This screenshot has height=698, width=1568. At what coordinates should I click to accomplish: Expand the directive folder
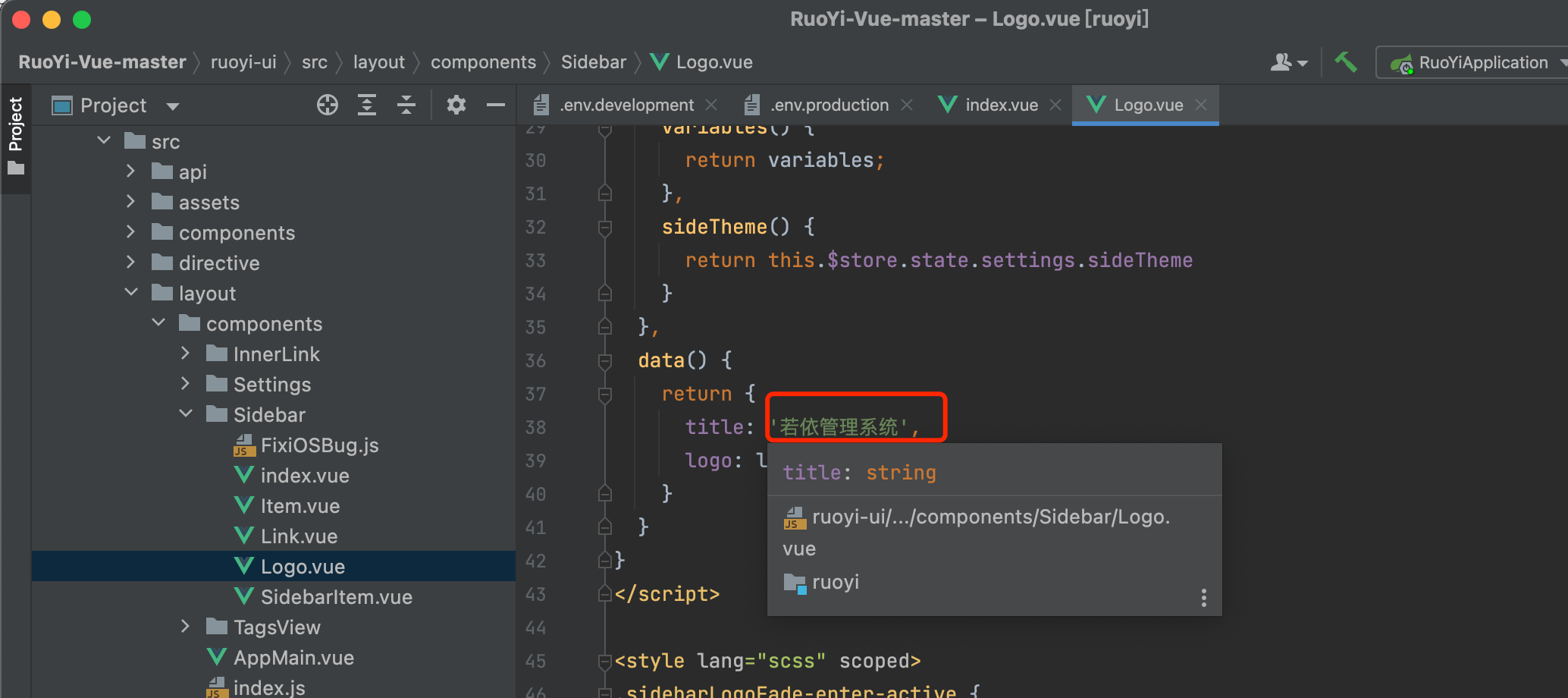(x=130, y=262)
